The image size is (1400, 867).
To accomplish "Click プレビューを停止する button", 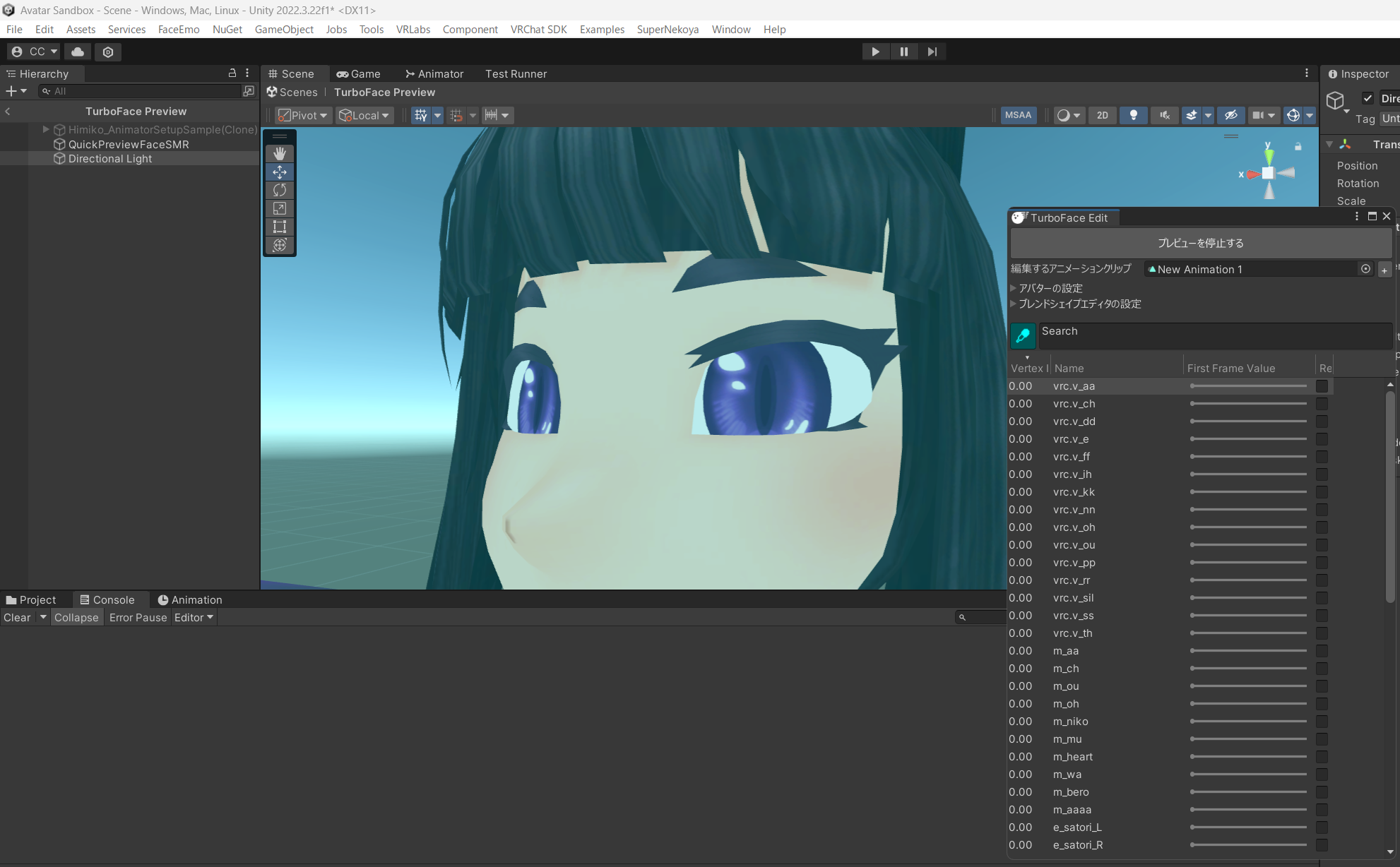I will pos(1201,243).
